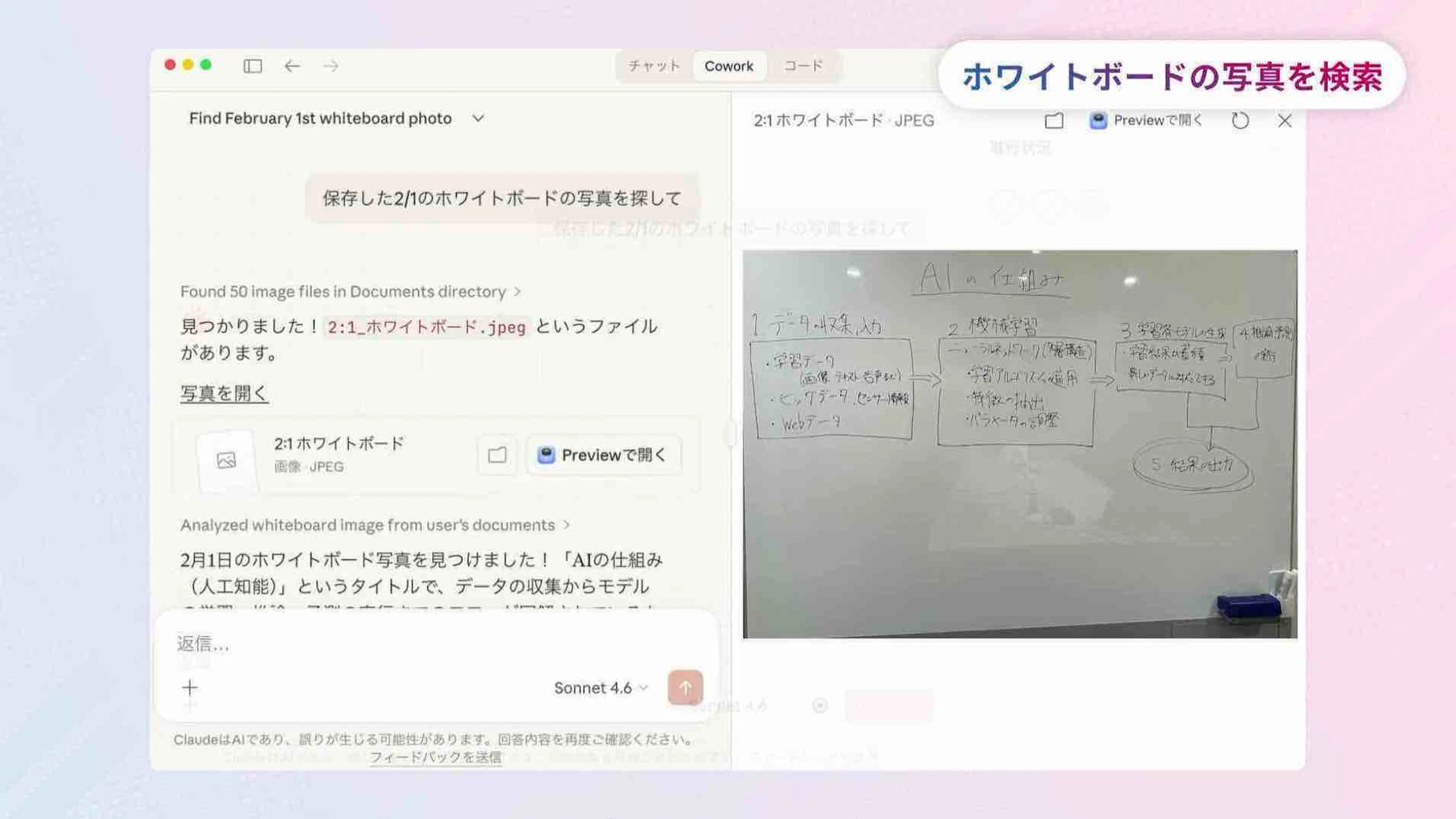This screenshot has height=819, width=1456.
Task: Reload the image preview
Action: click(x=1239, y=121)
